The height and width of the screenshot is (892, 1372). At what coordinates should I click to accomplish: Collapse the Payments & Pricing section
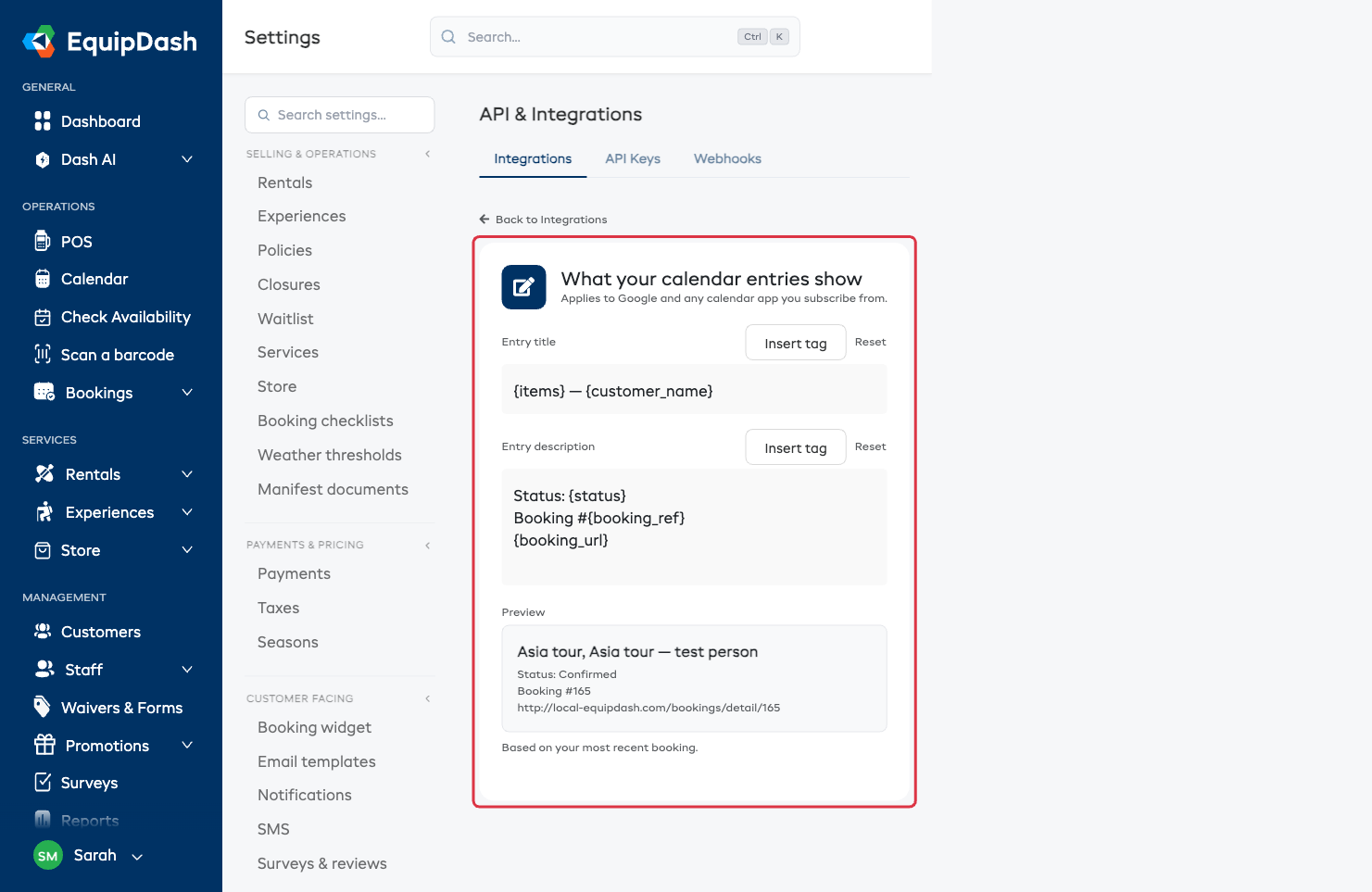(427, 545)
